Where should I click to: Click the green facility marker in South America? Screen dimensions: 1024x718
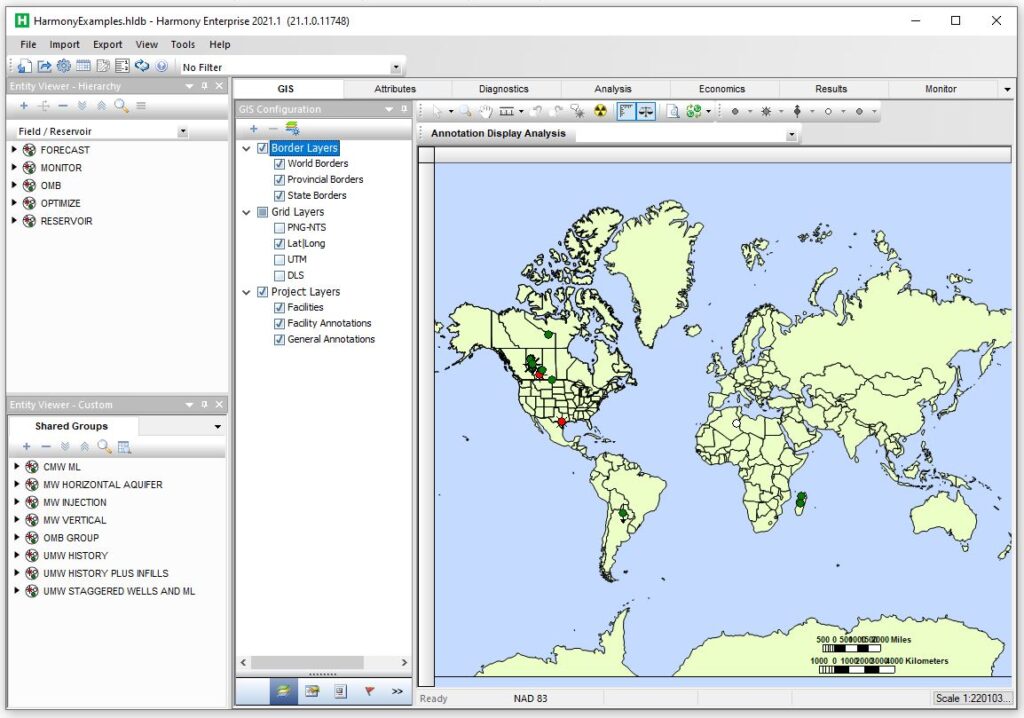click(623, 514)
